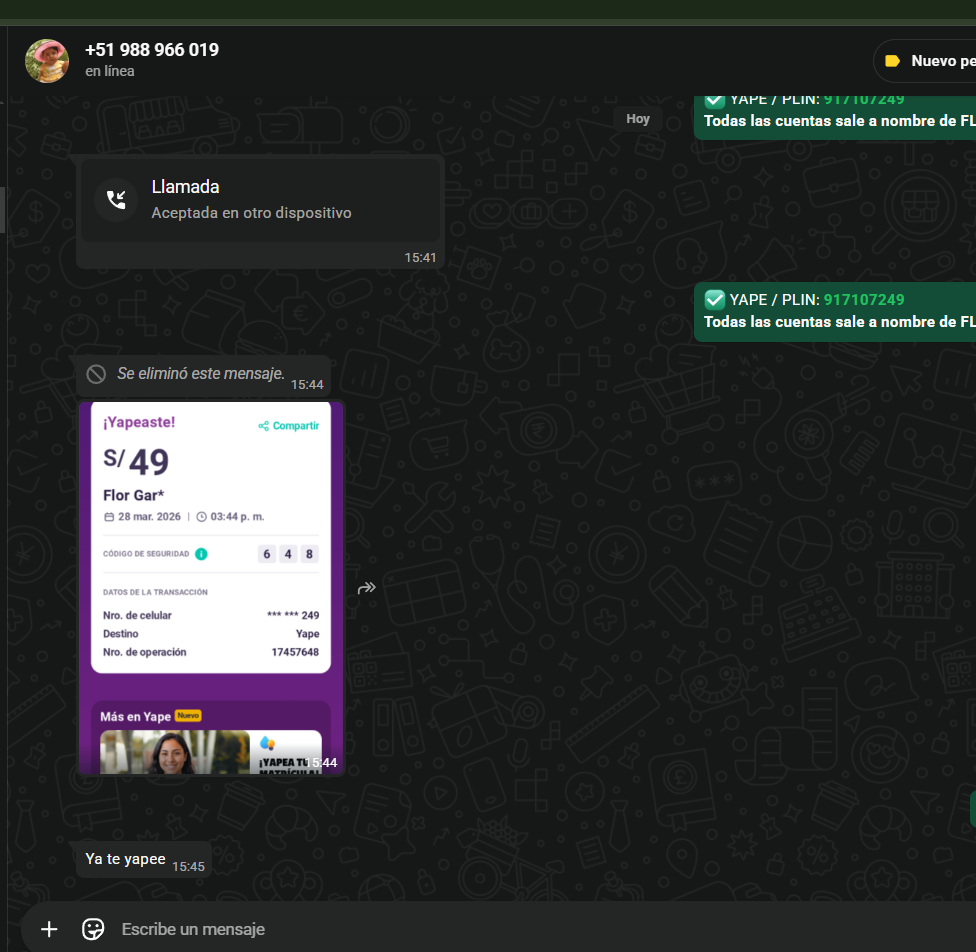976x952 pixels.
Task: Click the en línea status text
Action: tap(110, 72)
